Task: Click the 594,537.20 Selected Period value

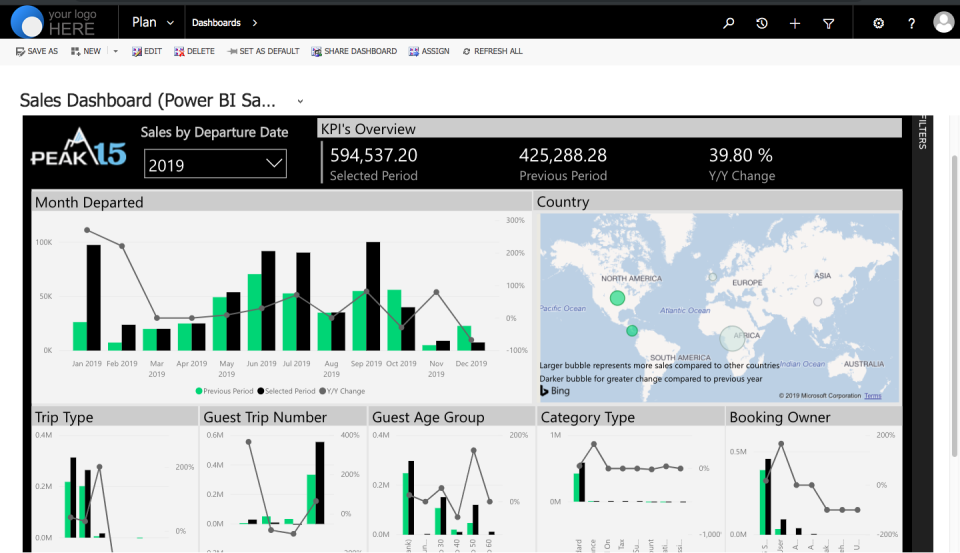Action: pyautogui.click(x=373, y=156)
